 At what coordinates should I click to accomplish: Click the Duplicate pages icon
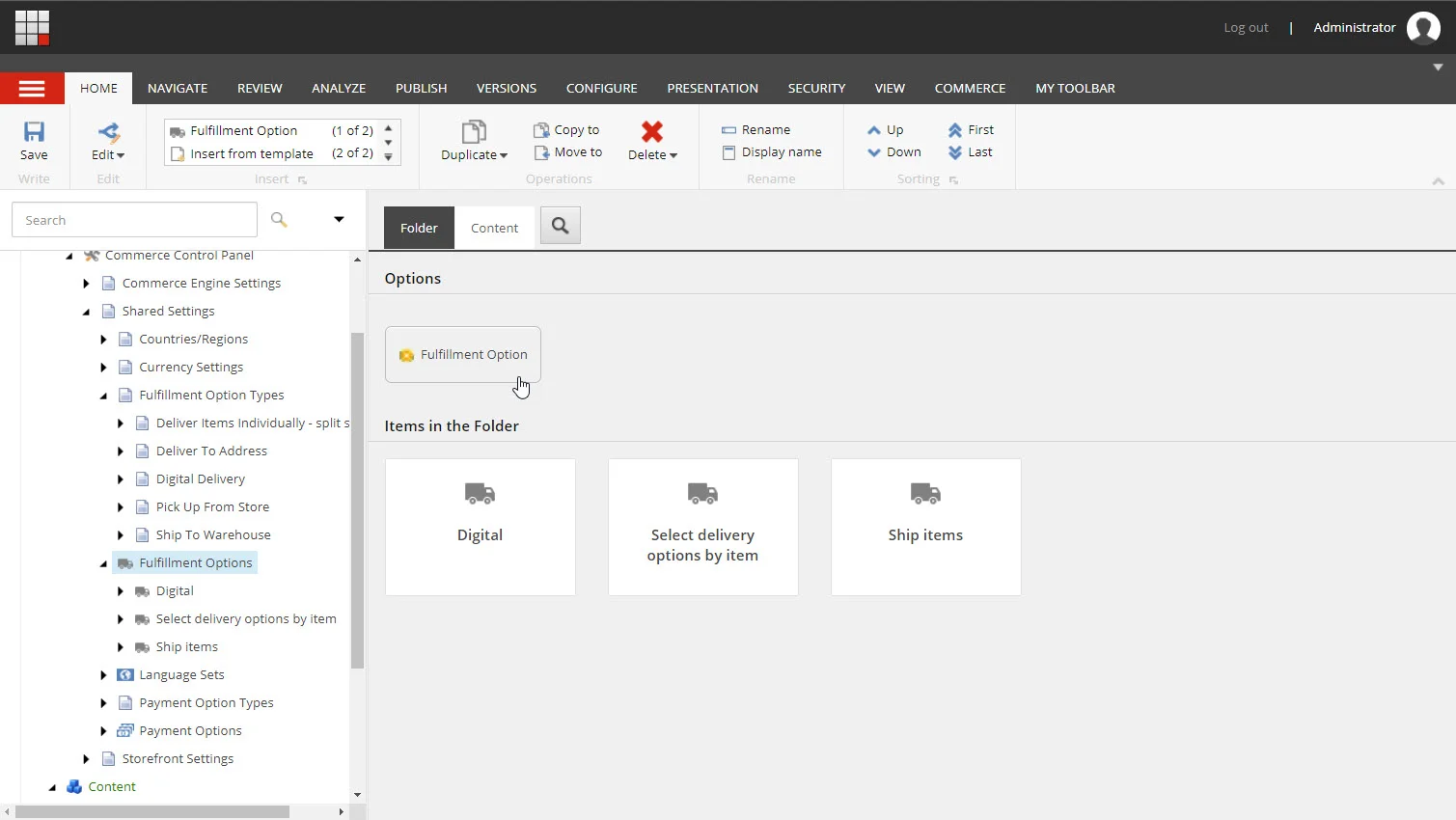point(474,132)
